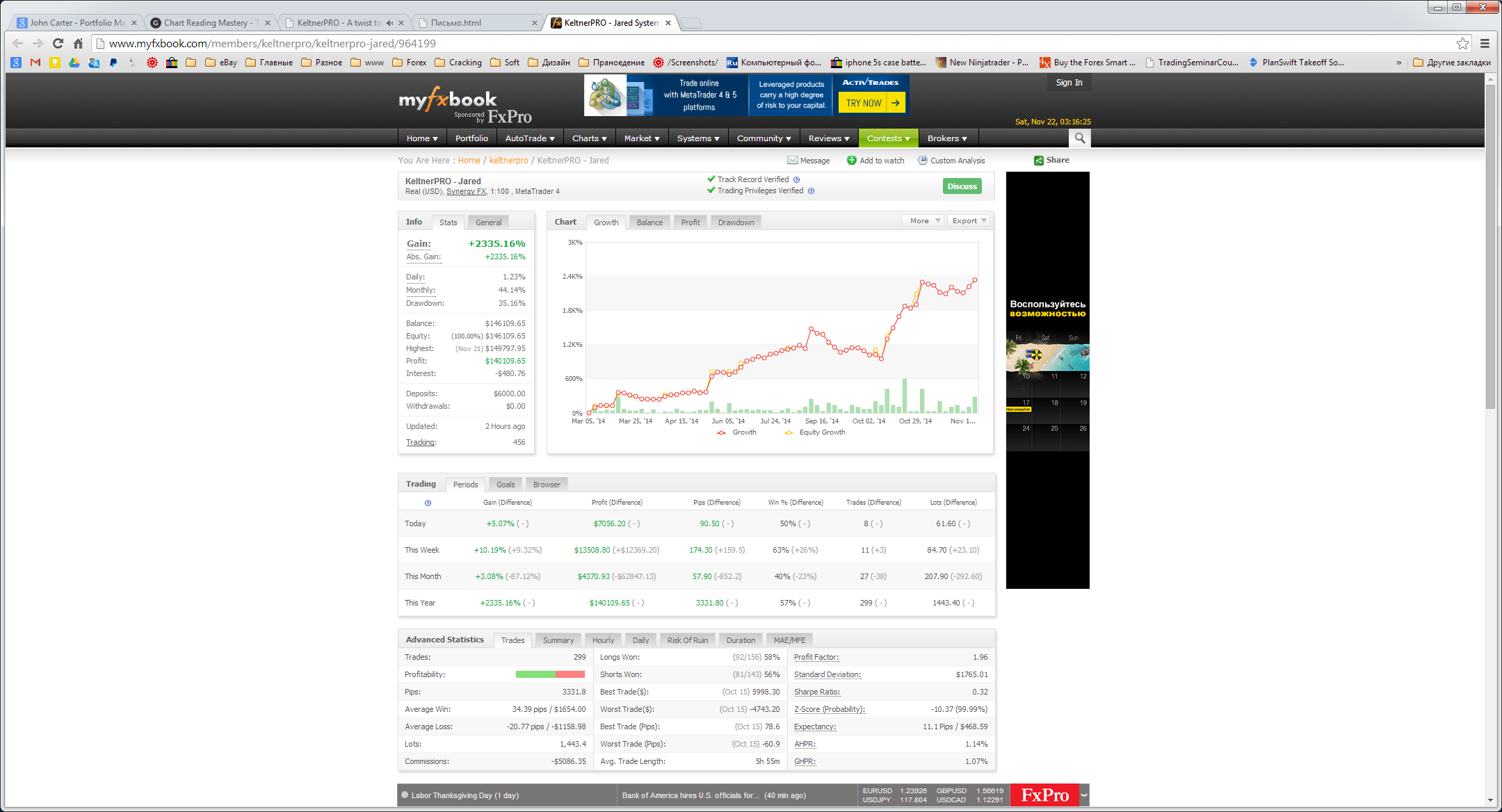This screenshot has height=812, width=1502.
Task: Switch to the Drawdown chart tab
Action: point(736,222)
